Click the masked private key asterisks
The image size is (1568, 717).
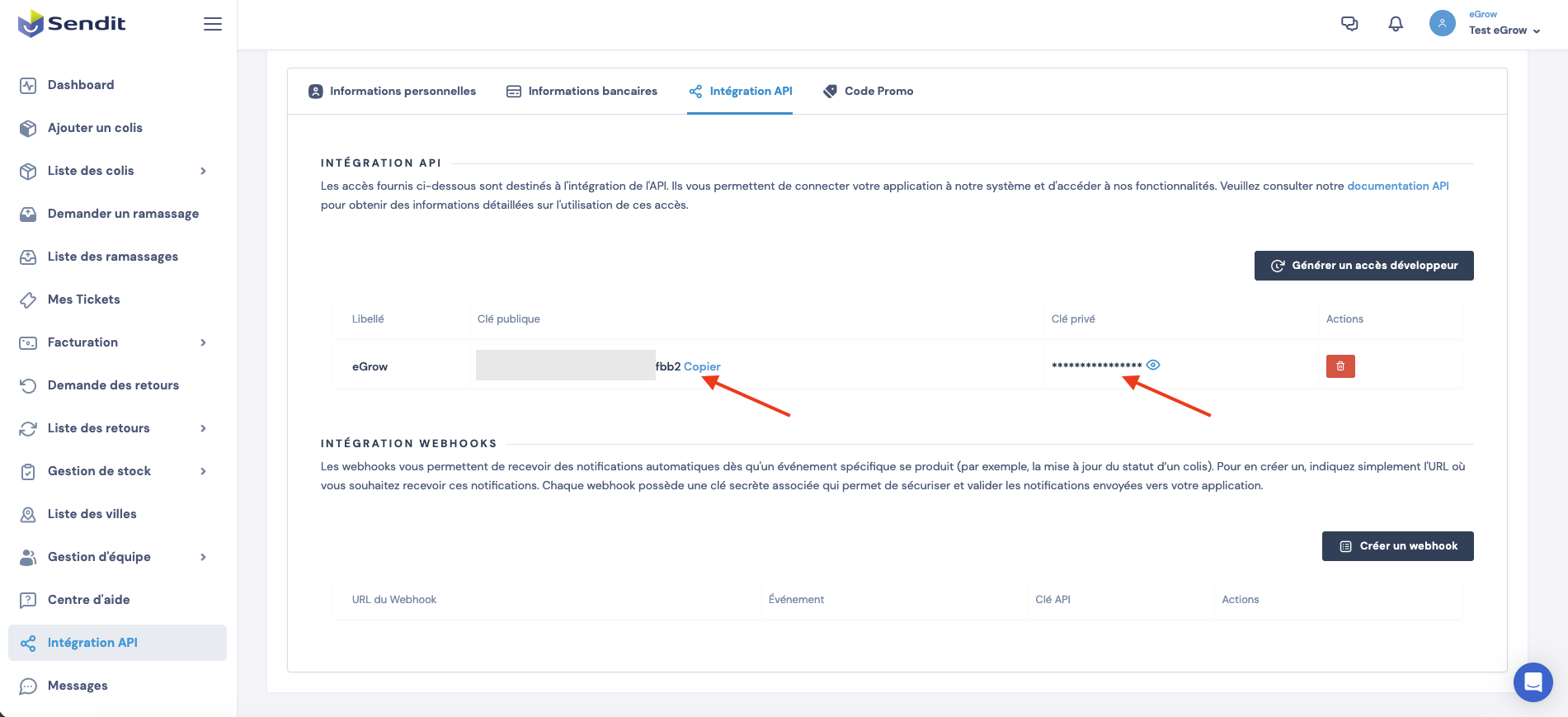tap(1096, 365)
